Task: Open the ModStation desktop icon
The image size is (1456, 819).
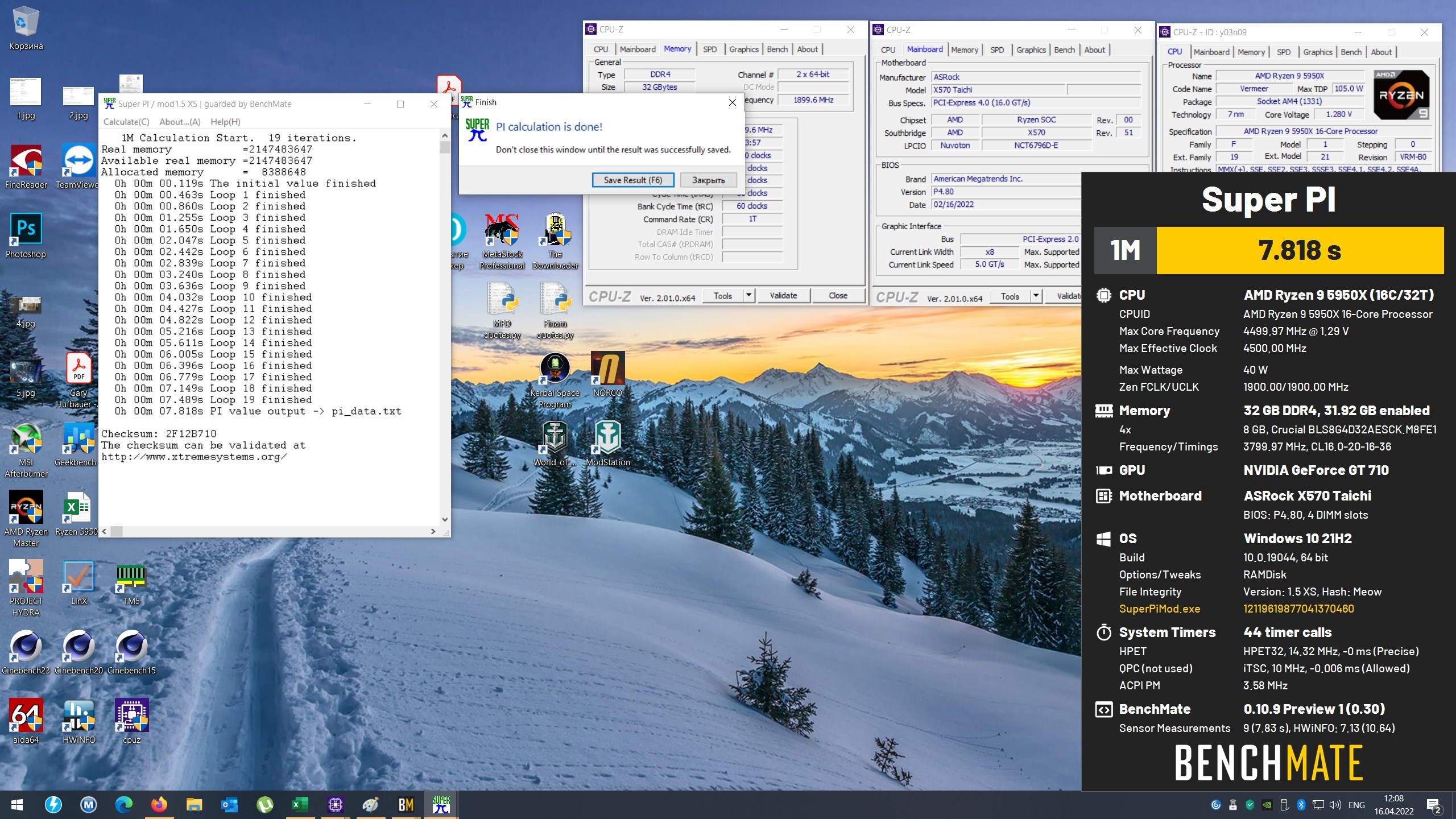Action: coord(607,445)
